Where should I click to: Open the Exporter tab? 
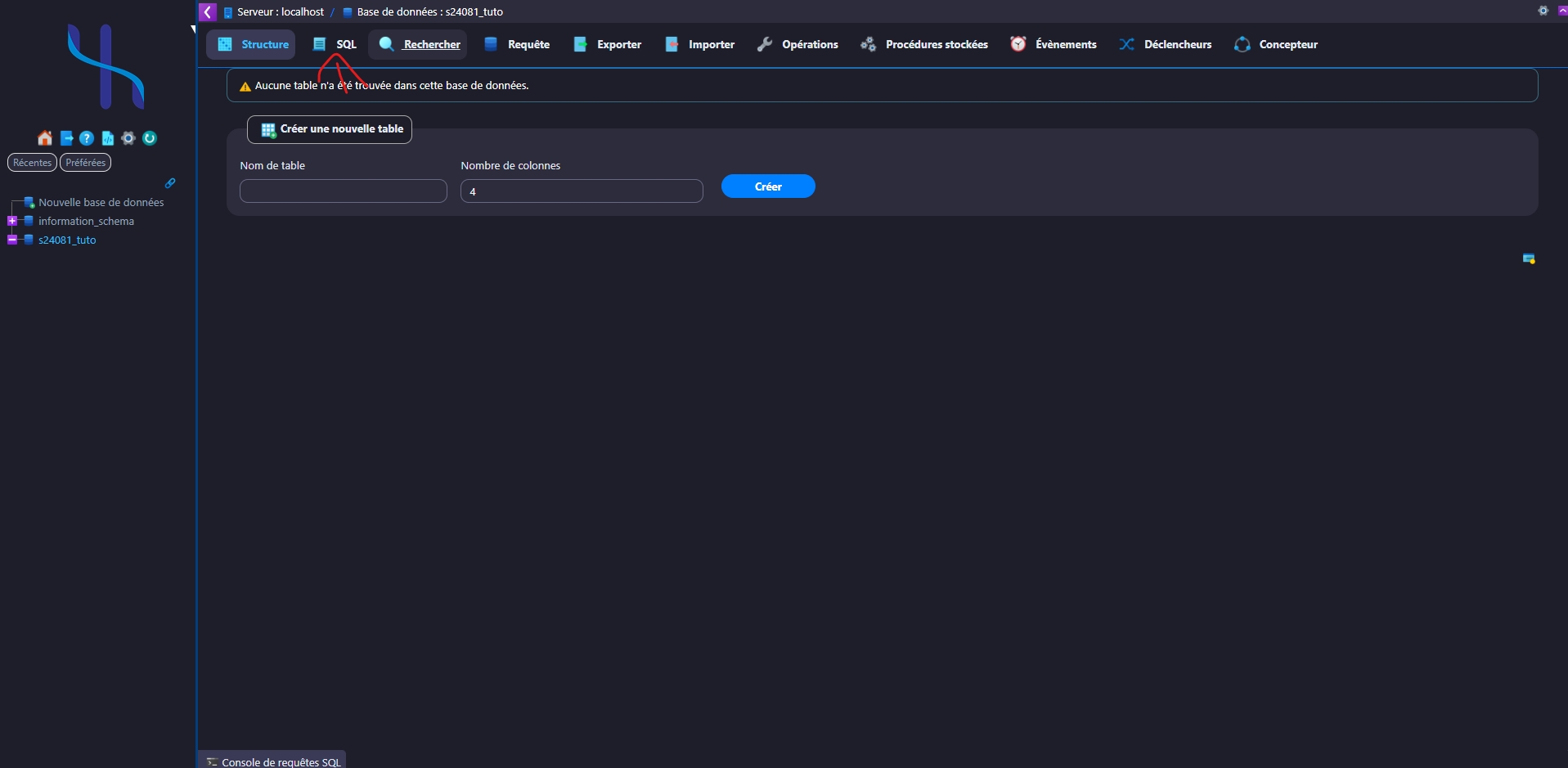608,44
